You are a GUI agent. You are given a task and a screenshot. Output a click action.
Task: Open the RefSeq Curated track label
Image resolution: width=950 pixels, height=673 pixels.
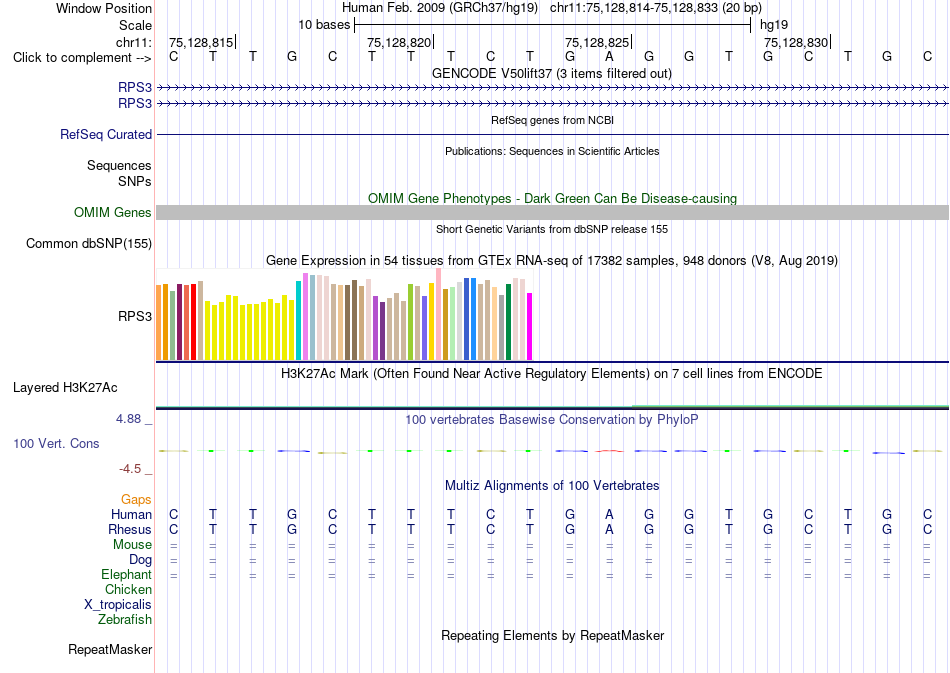click(x=105, y=134)
